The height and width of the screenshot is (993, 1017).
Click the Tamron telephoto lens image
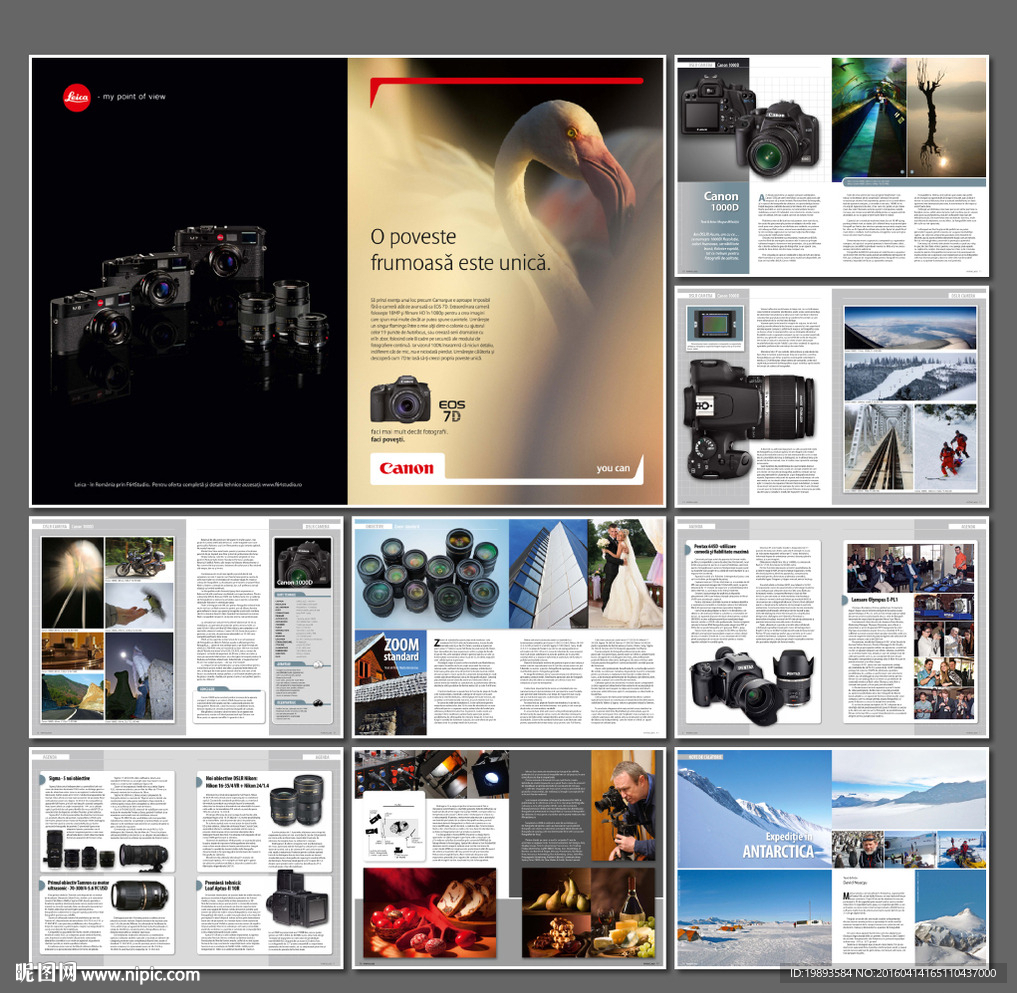pos(139,896)
